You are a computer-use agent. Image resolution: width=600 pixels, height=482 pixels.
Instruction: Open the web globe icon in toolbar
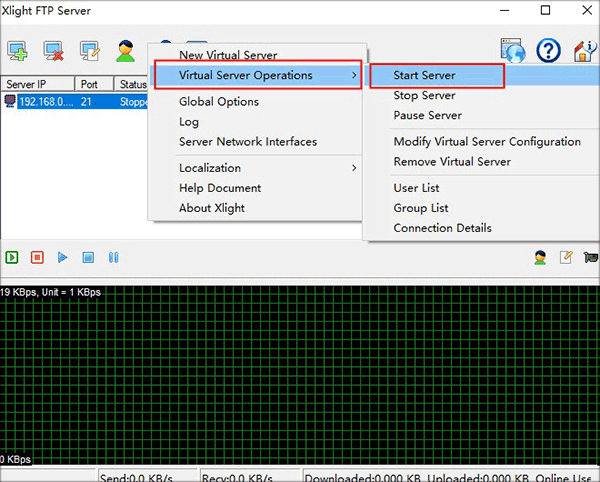click(513, 50)
